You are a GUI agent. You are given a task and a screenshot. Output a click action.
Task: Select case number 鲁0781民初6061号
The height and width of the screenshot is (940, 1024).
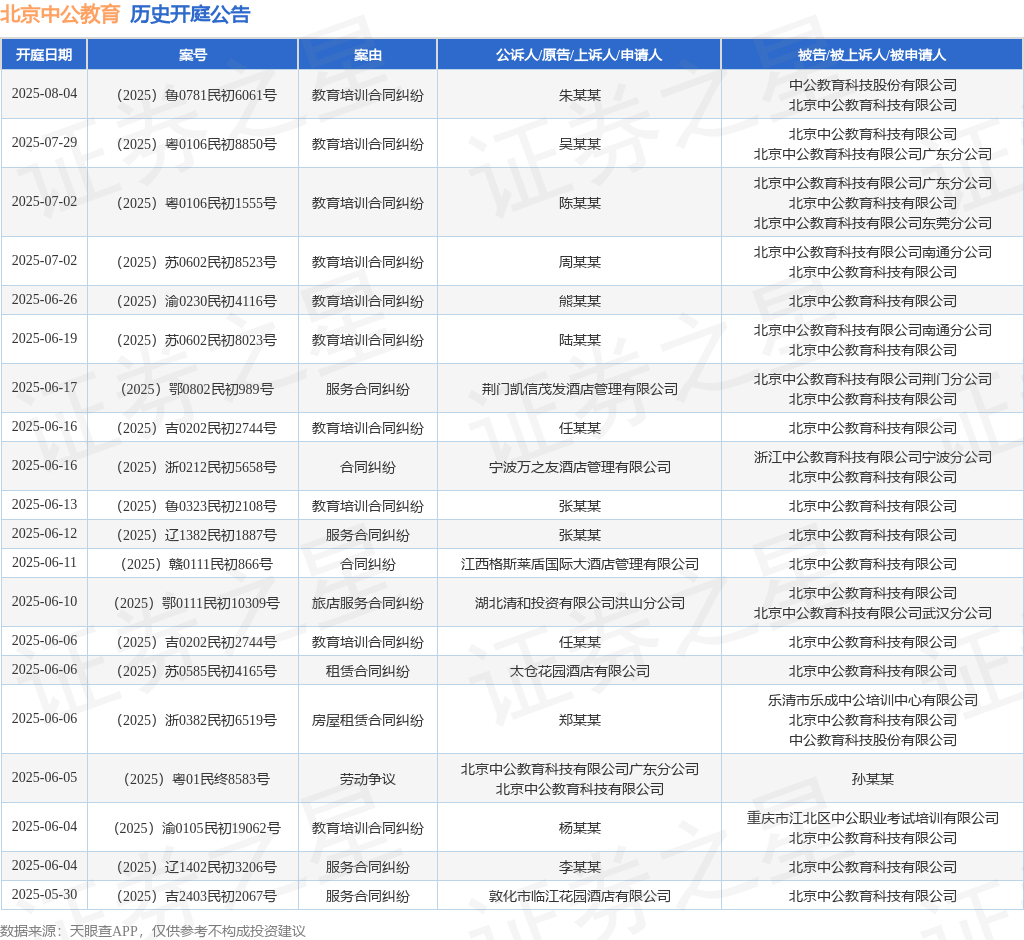coord(197,95)
